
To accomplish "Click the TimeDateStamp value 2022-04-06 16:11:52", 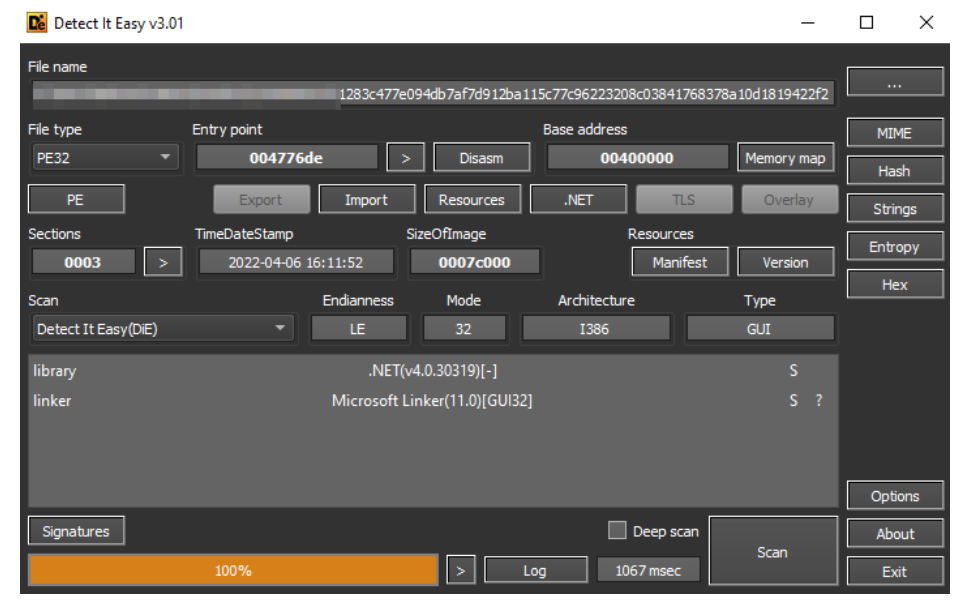I will [296, 263].
